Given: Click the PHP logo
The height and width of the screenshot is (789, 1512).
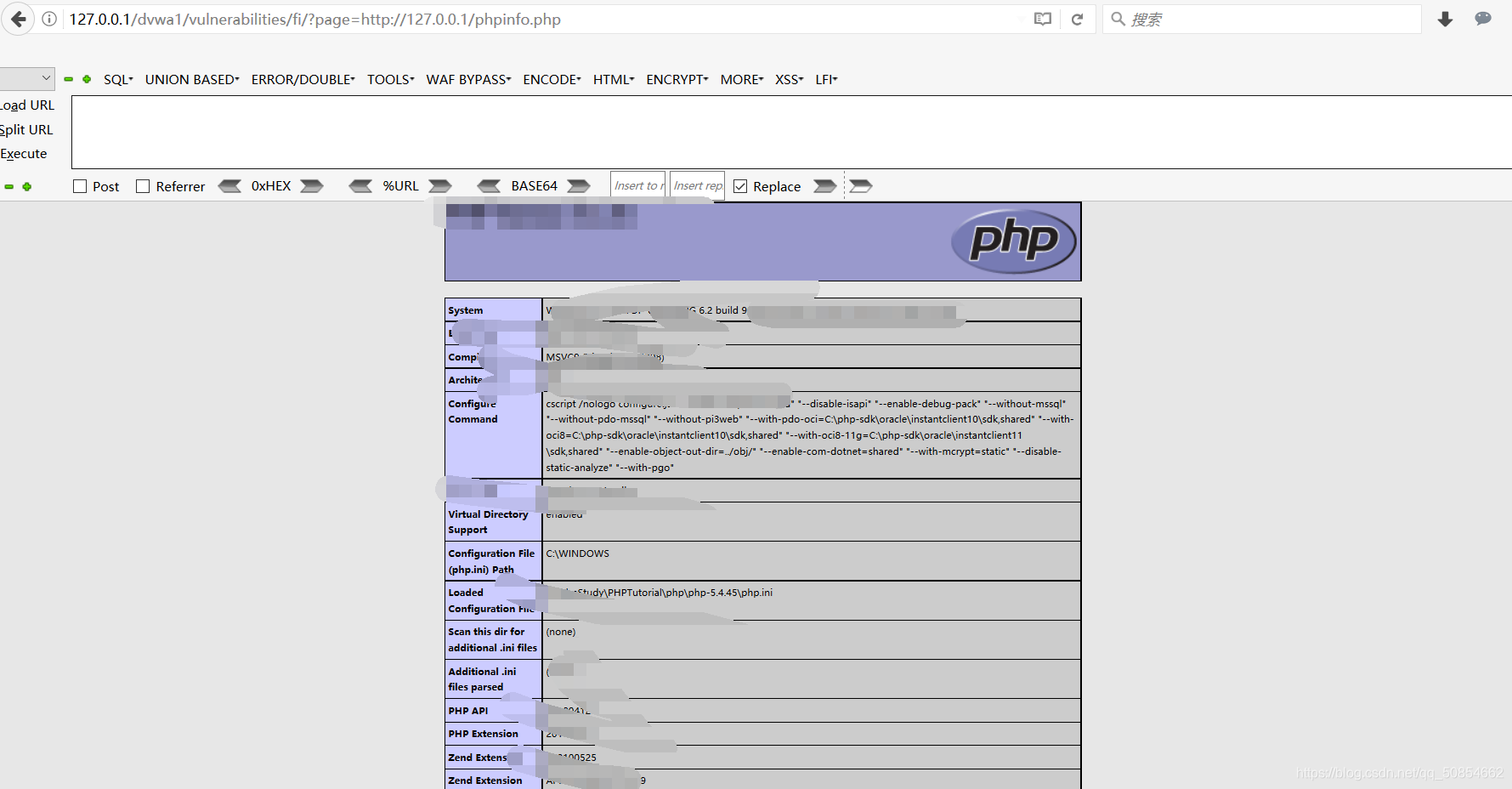Looking at the screenshot, I should (1013, 241).
